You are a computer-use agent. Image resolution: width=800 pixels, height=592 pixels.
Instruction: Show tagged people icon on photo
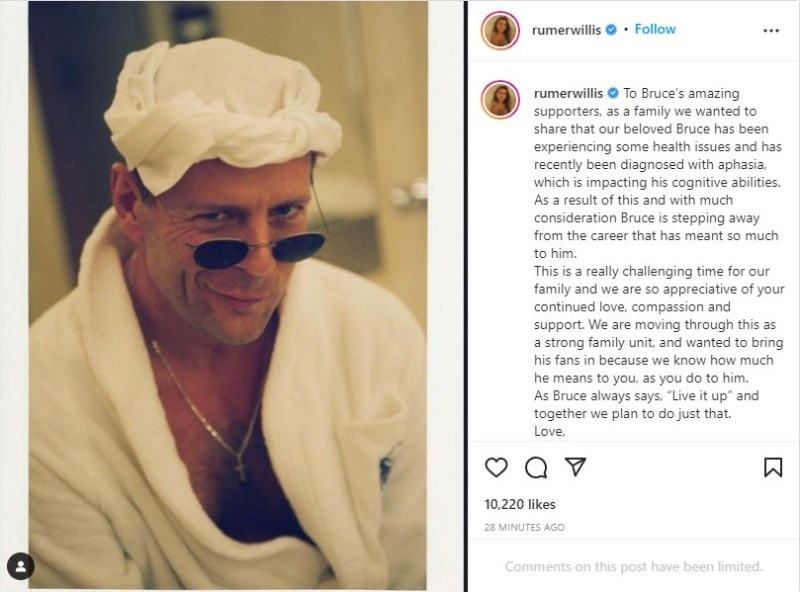pyautogui.click(x=21, y=566)
